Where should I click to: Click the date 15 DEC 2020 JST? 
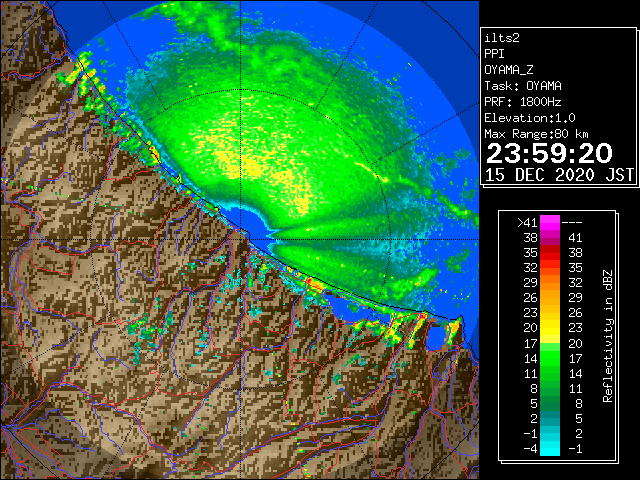559,175
